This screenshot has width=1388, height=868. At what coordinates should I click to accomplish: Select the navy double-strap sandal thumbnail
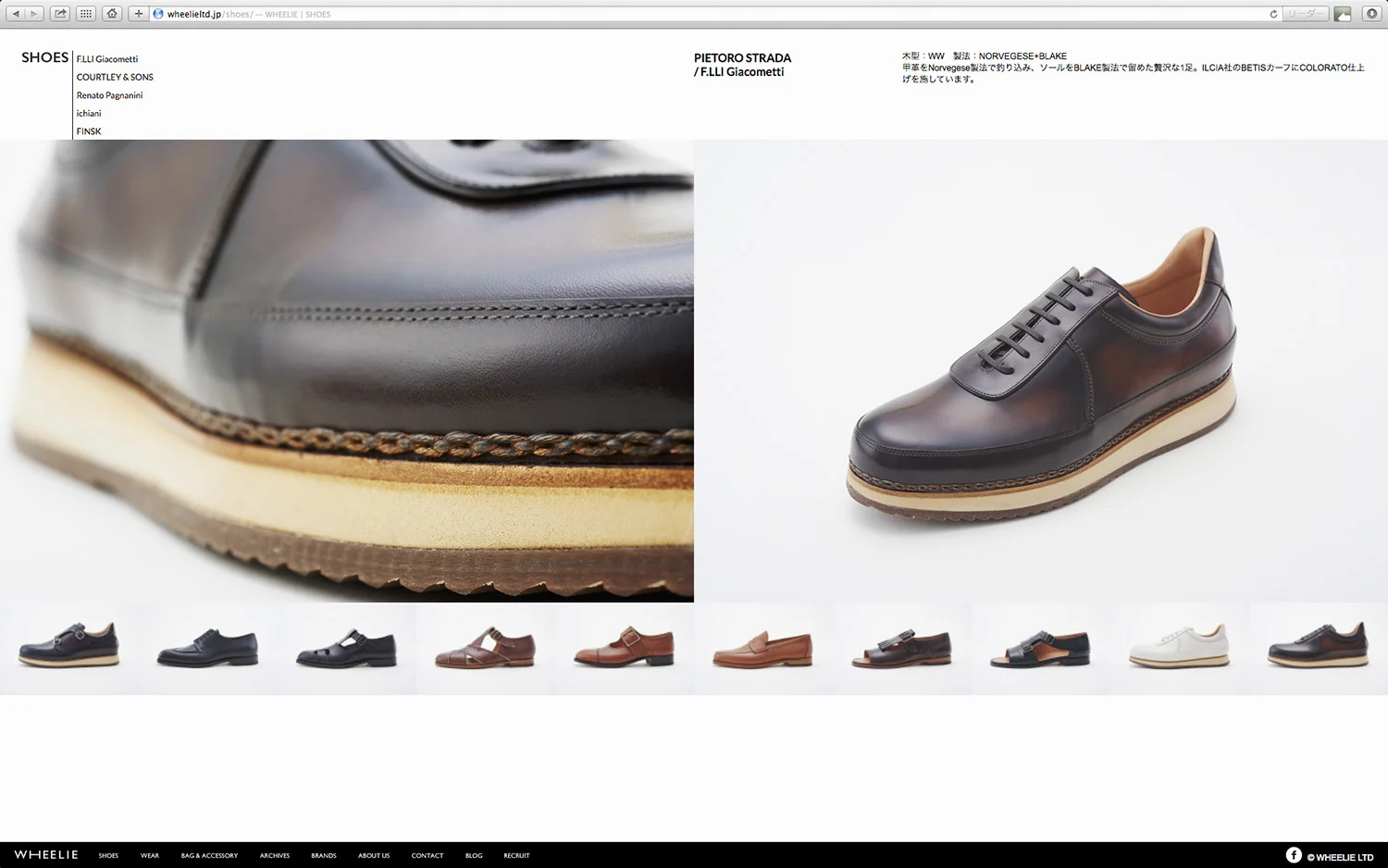(x=1041, y=649)
